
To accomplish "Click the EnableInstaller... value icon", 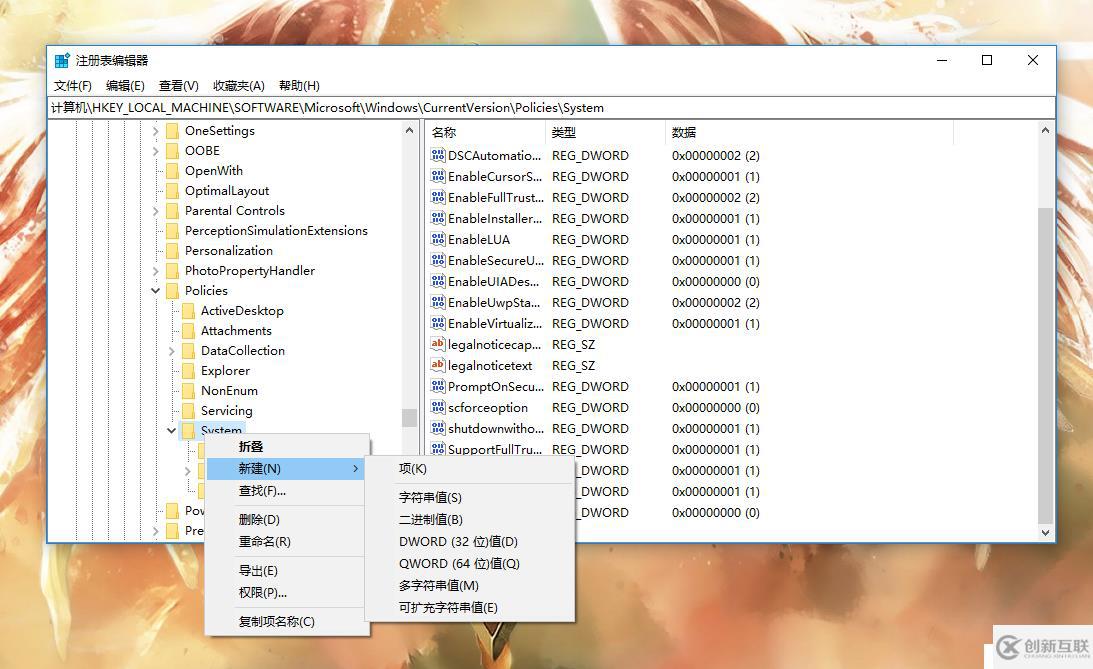I will click(x=438, y=217).
